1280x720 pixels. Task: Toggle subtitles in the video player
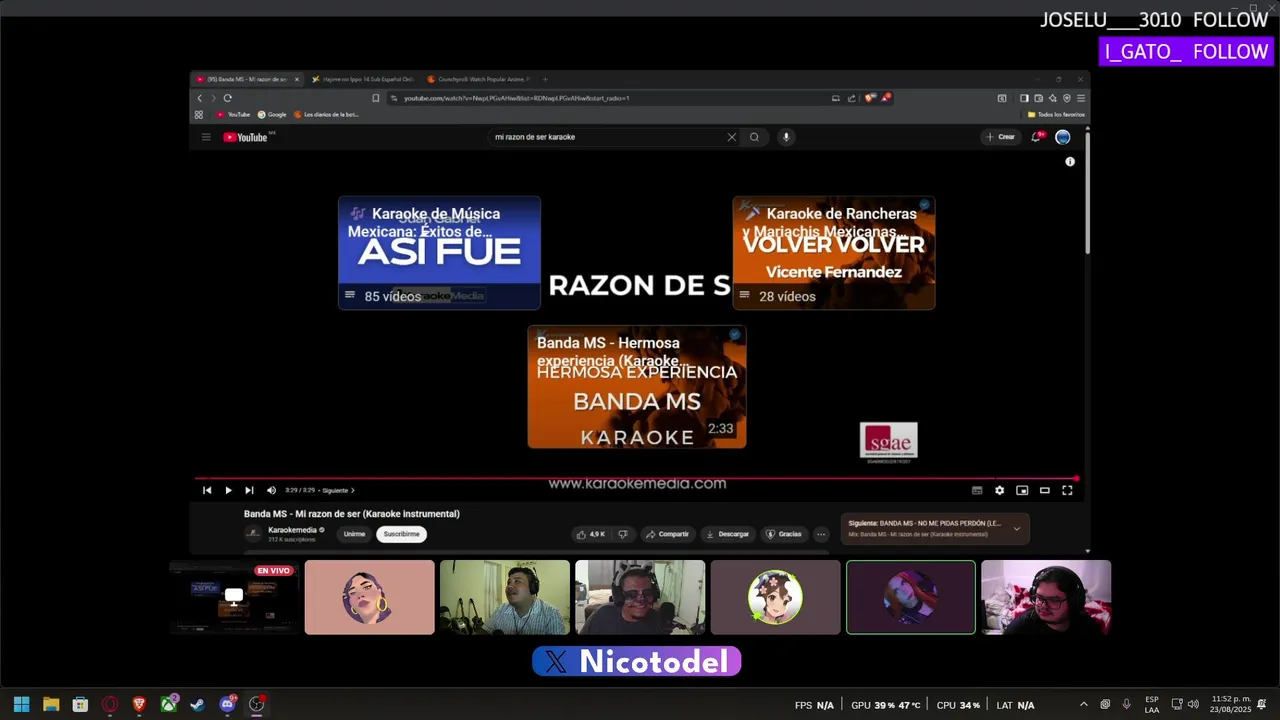click(x=977, y=490)
